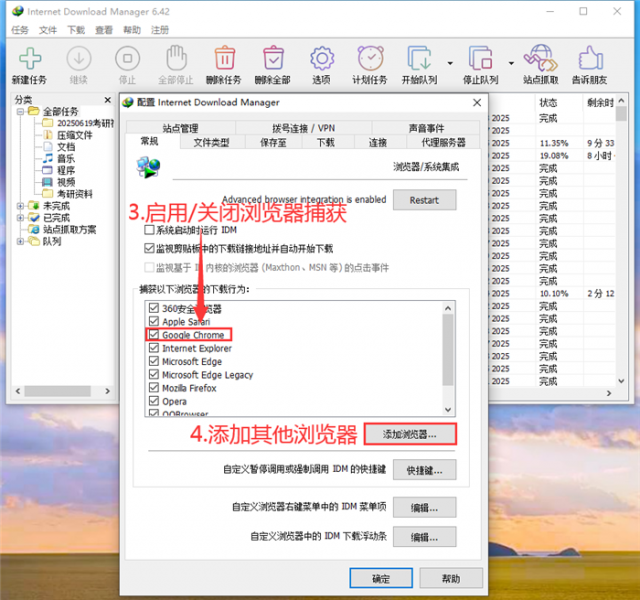Click the 确定 button
640x600 pixels.
pyautogui.click(x=381, y=578)
